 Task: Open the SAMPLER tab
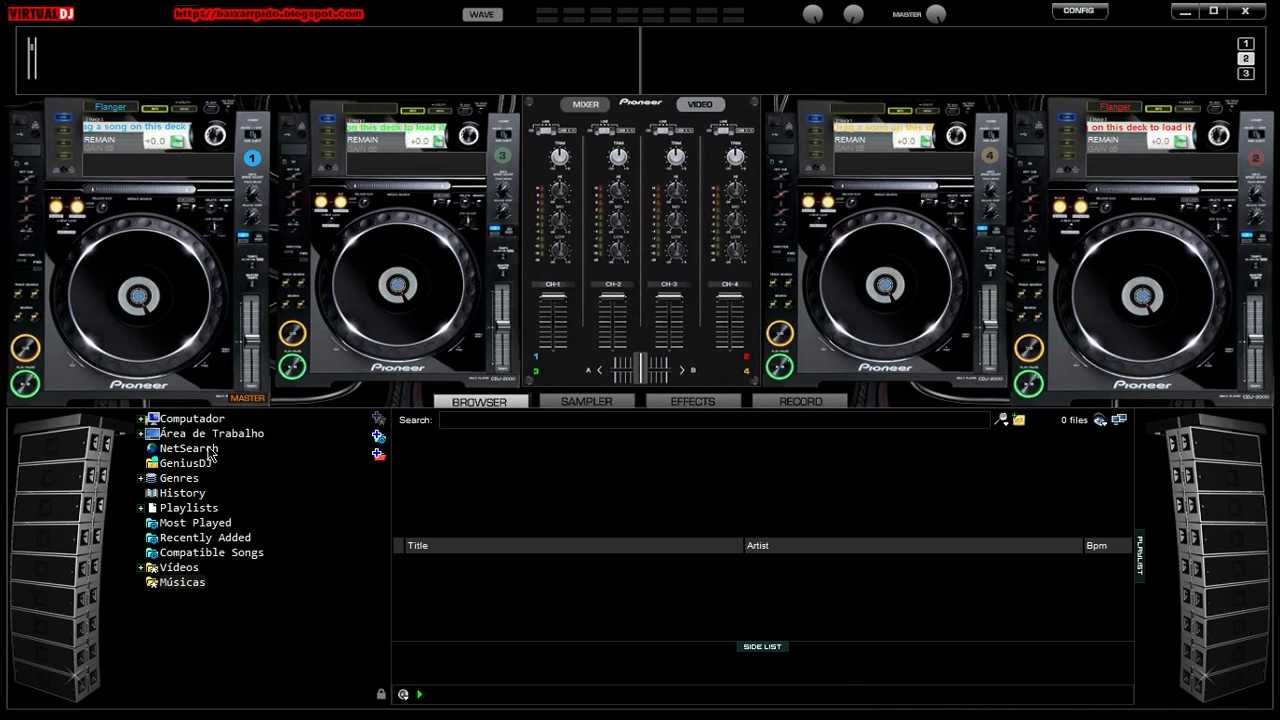[x=587, y=401]
